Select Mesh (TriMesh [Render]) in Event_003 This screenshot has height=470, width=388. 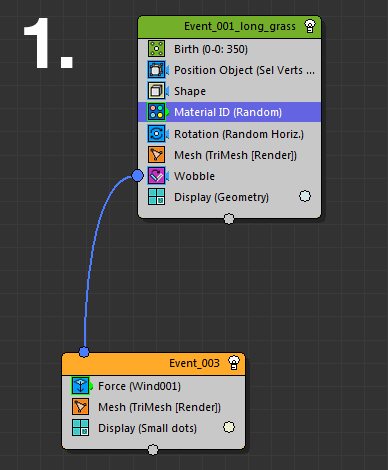pos(159,407)
